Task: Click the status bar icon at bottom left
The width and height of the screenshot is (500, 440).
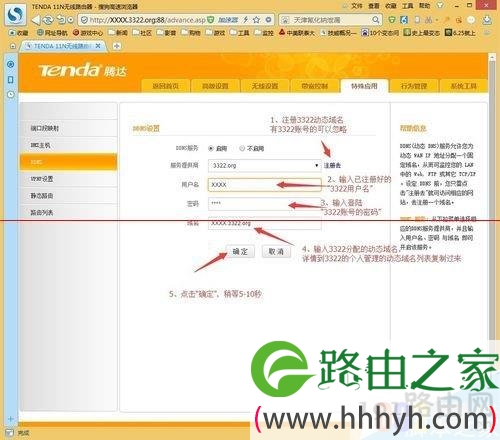Action: point(9,433)
